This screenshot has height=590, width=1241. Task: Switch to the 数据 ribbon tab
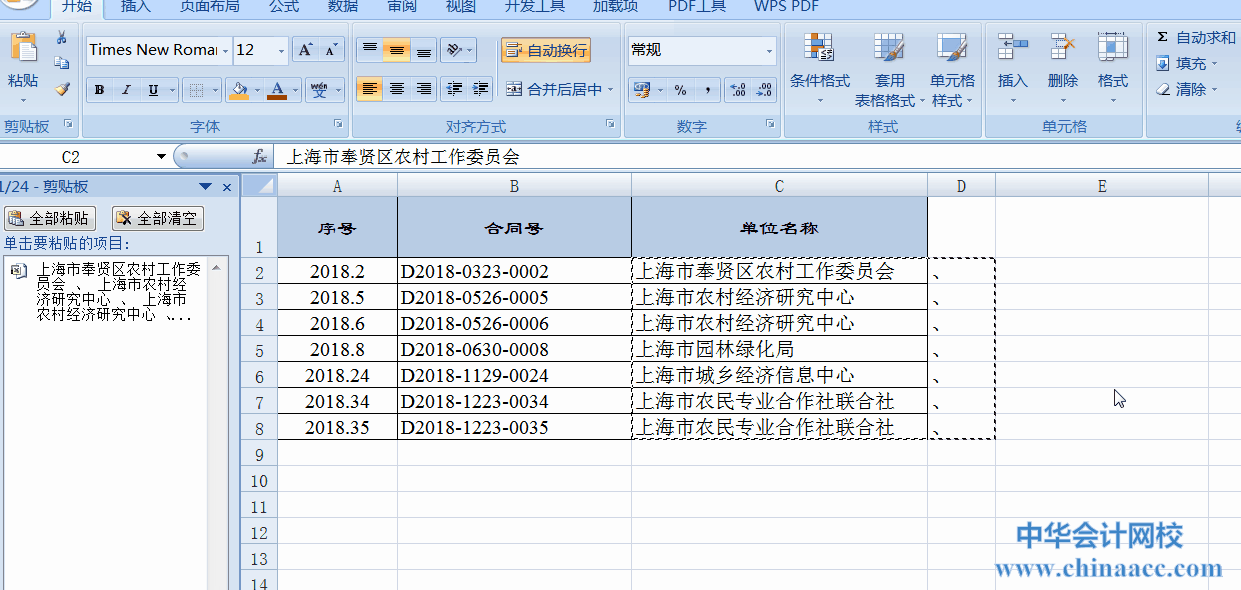click(343, 7)
